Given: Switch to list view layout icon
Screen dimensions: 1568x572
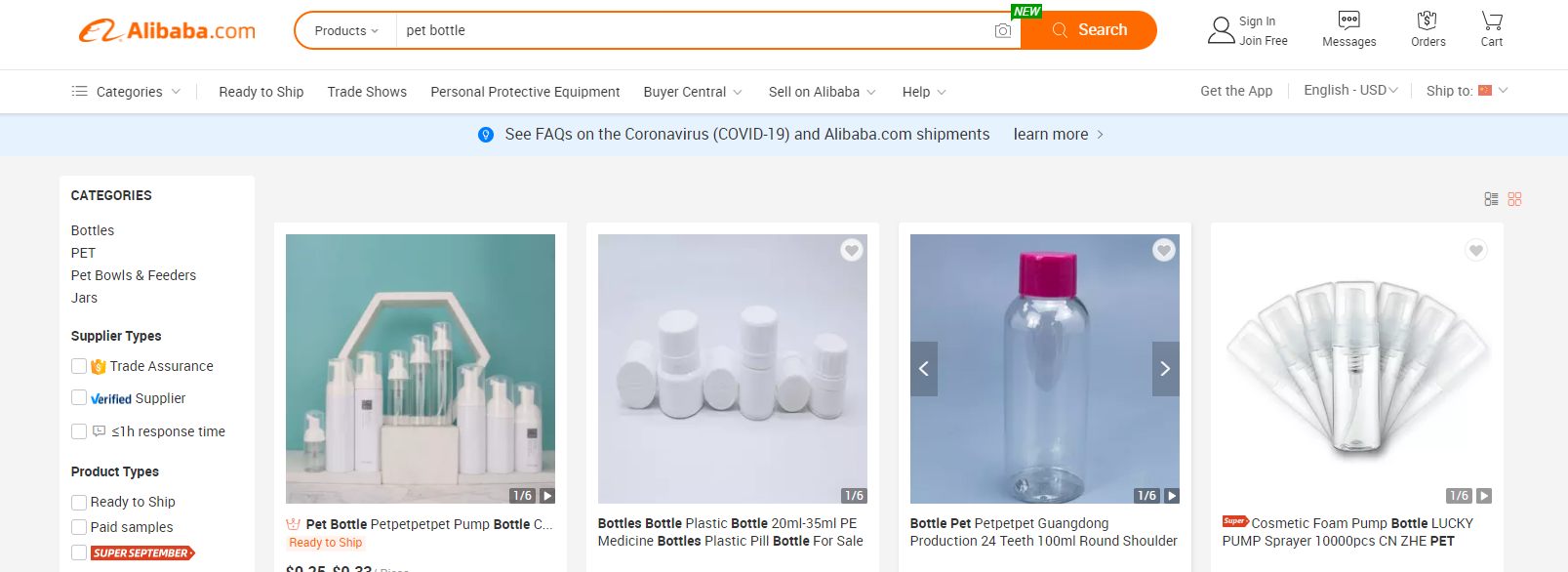Looking at the screenshot, I should click(1491, 199).
